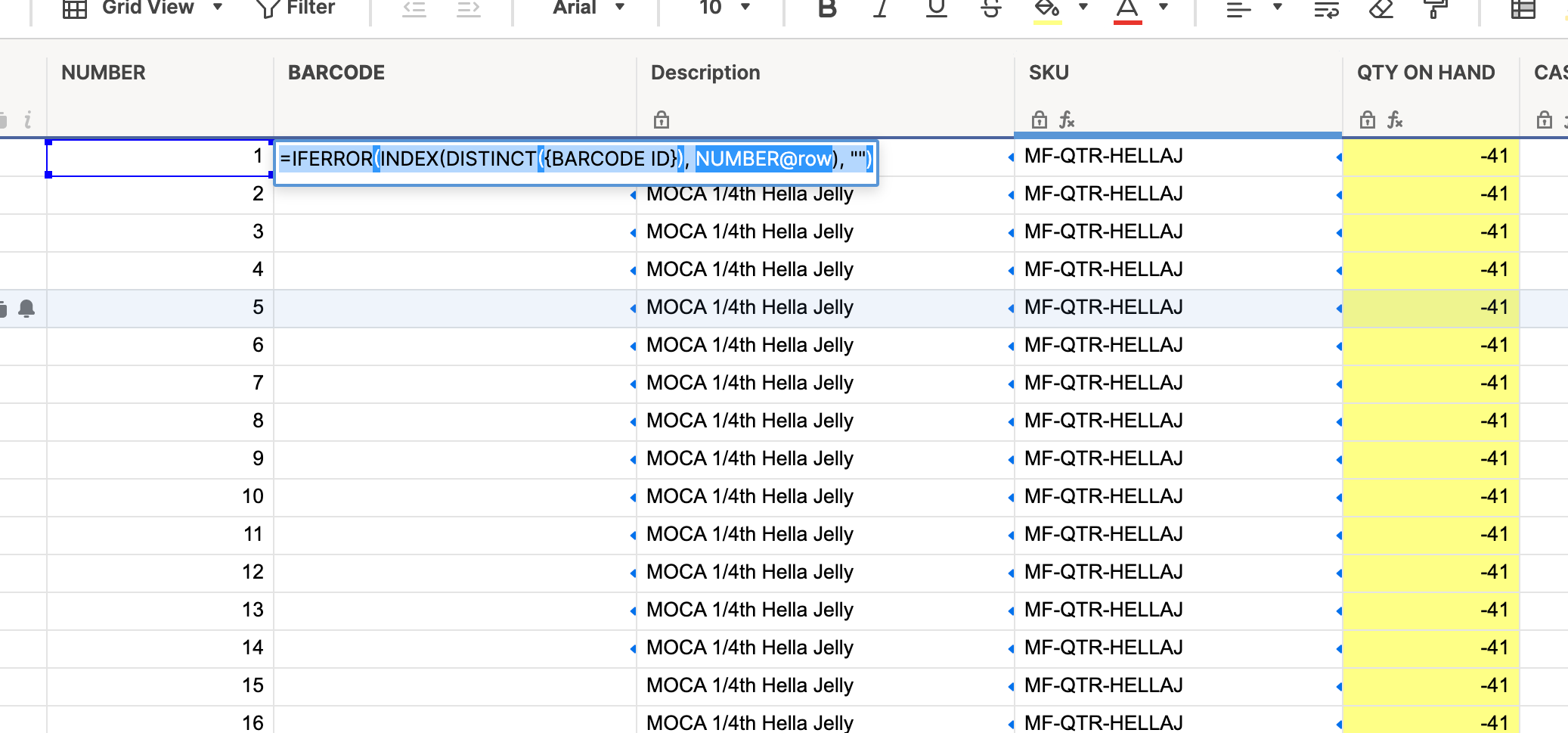Toggle underline formatting
This screenshot has height=733, width=1568.
936,8
